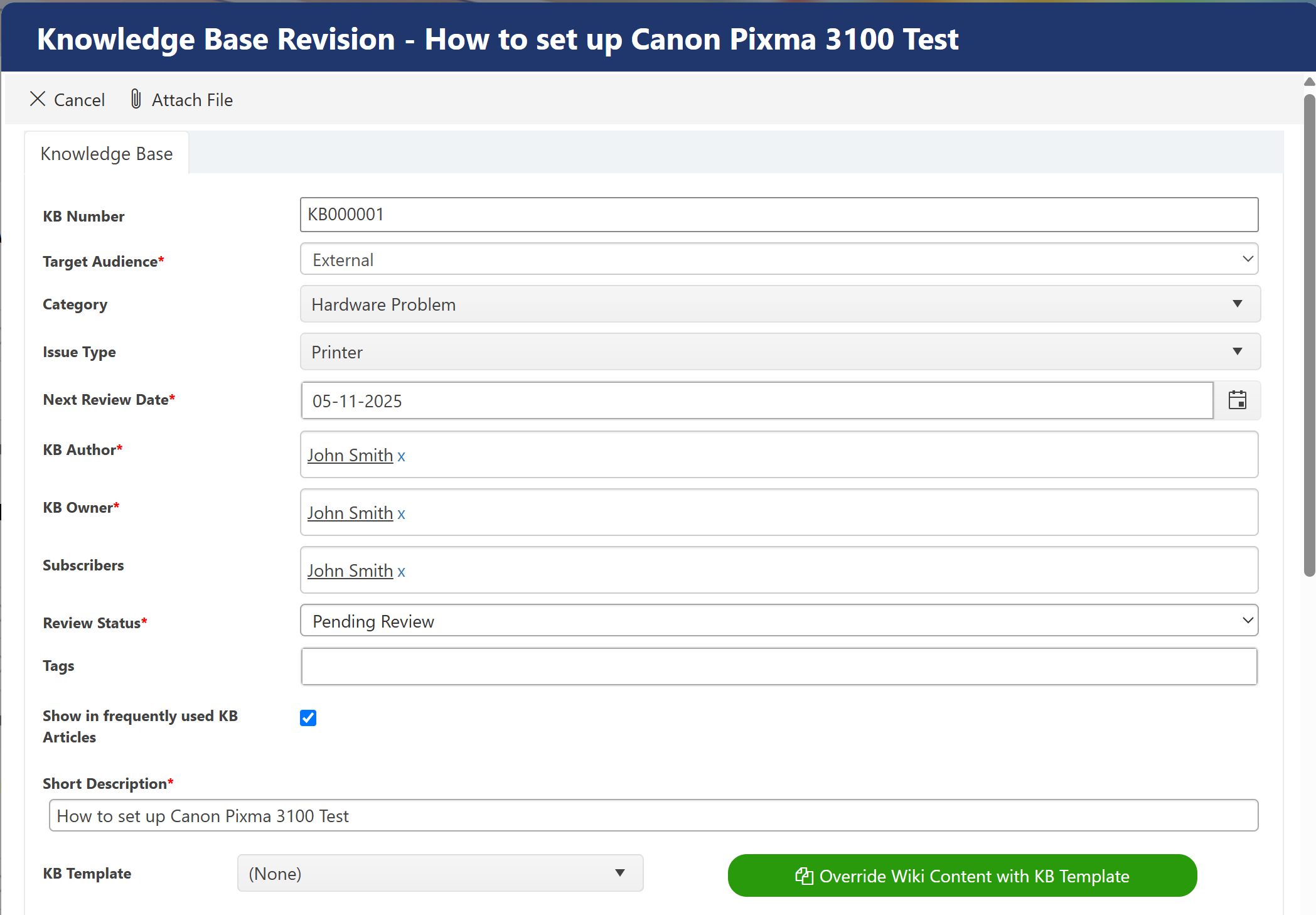Open the Next Review Date calendar picker
1316x915 pixels.
coord(1237,400)
